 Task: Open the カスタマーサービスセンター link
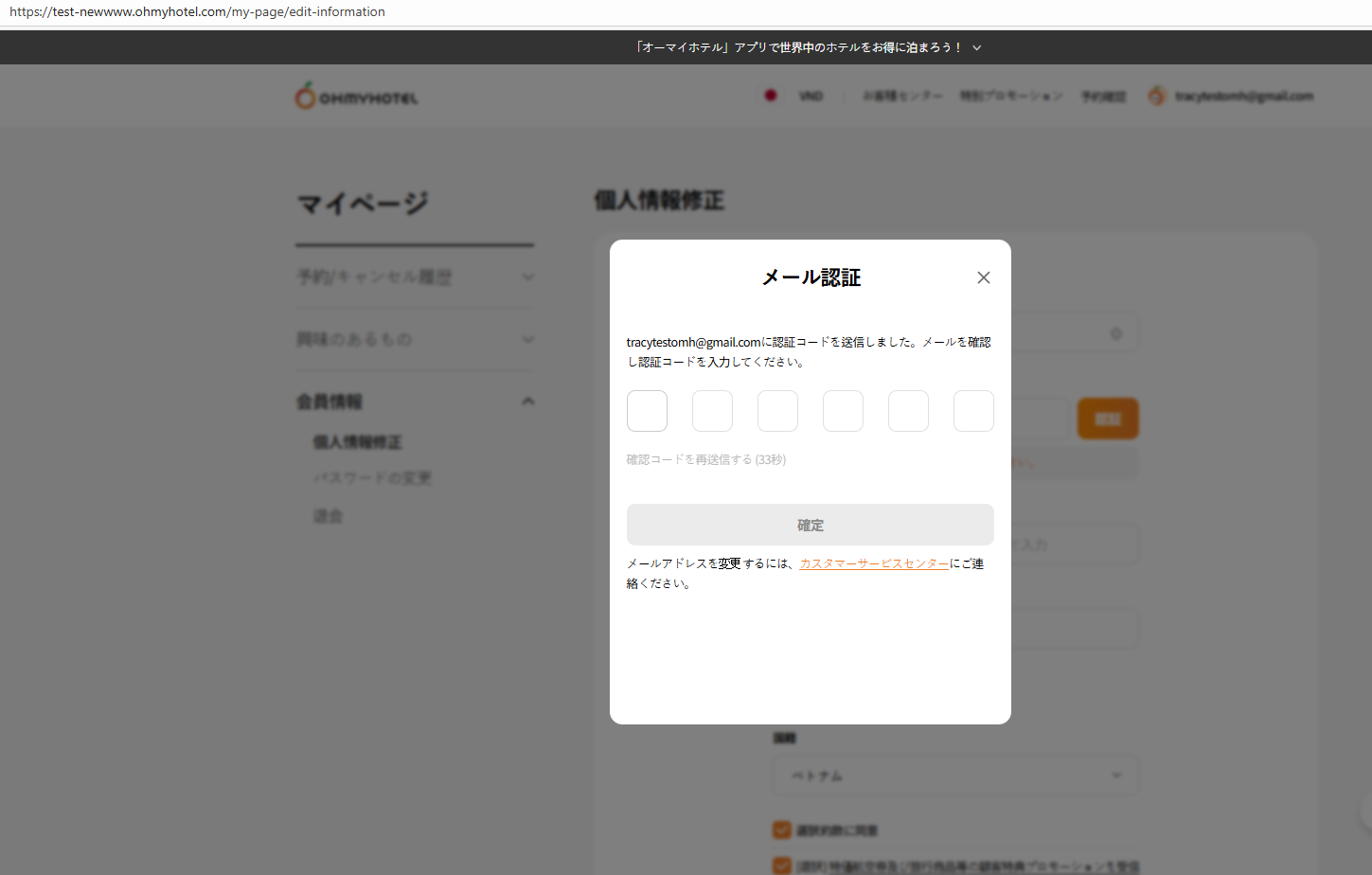[874, 563]
